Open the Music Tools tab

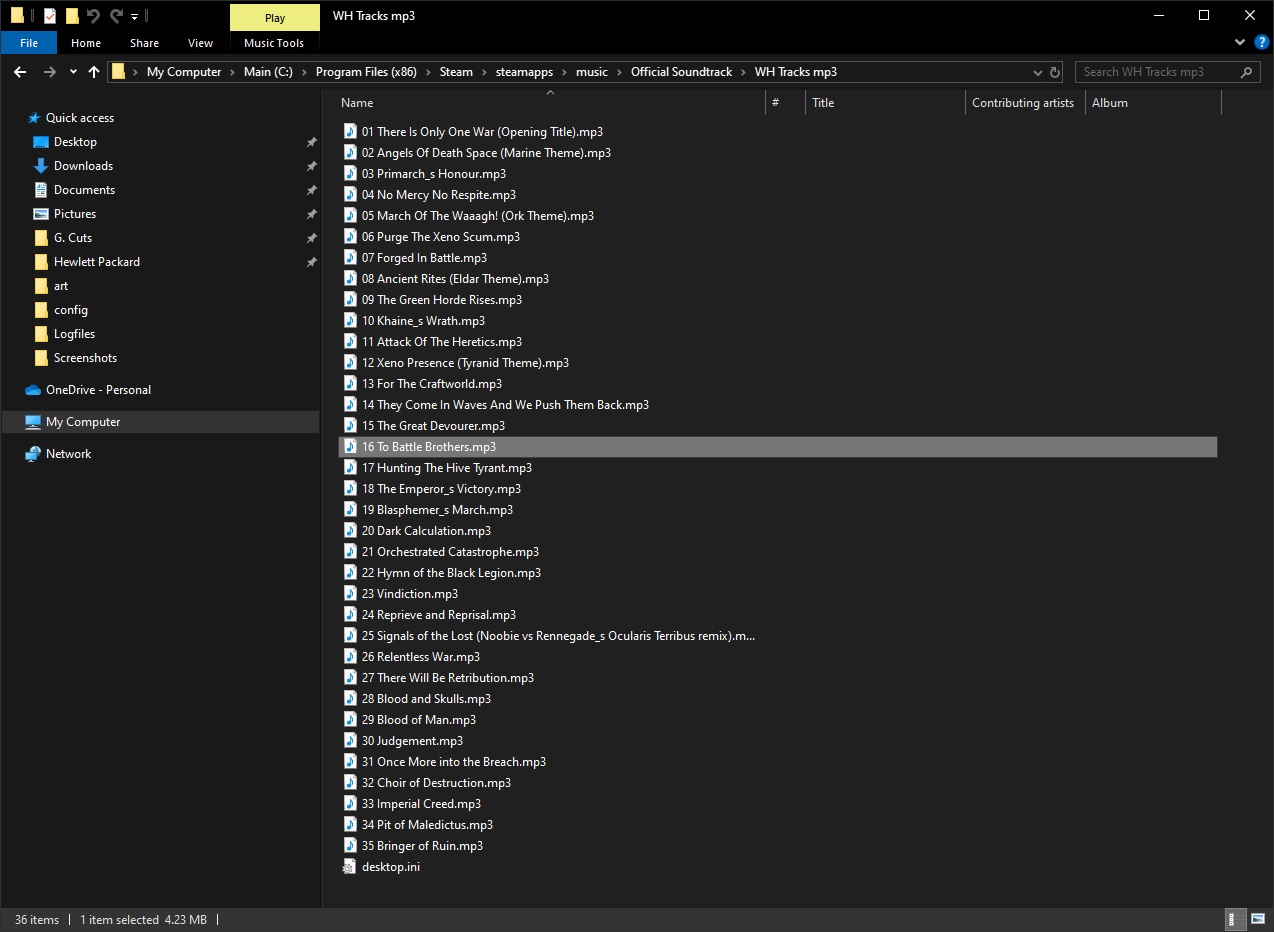pyautogui.click(x=274, y=43)
